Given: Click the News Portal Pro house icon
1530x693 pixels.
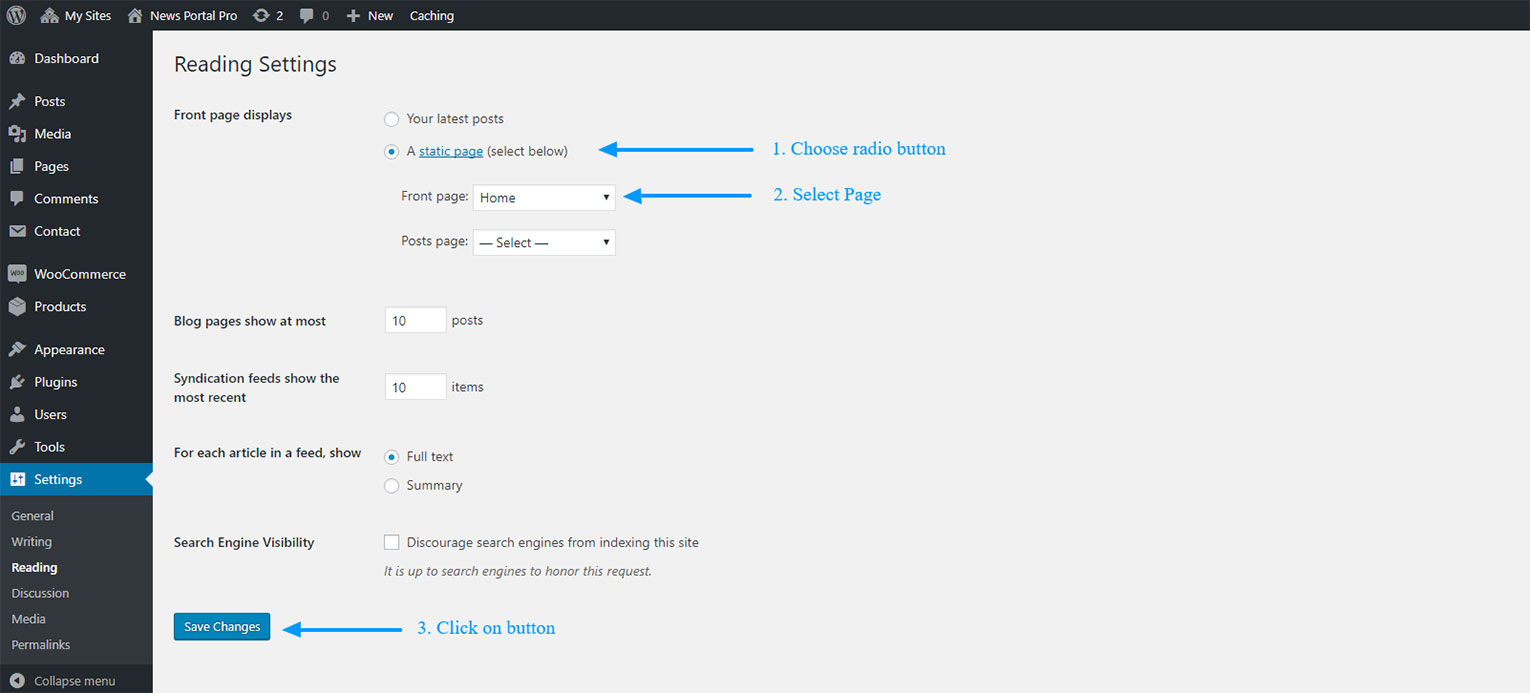Looking at the screenshot, I should coord(135,15).
